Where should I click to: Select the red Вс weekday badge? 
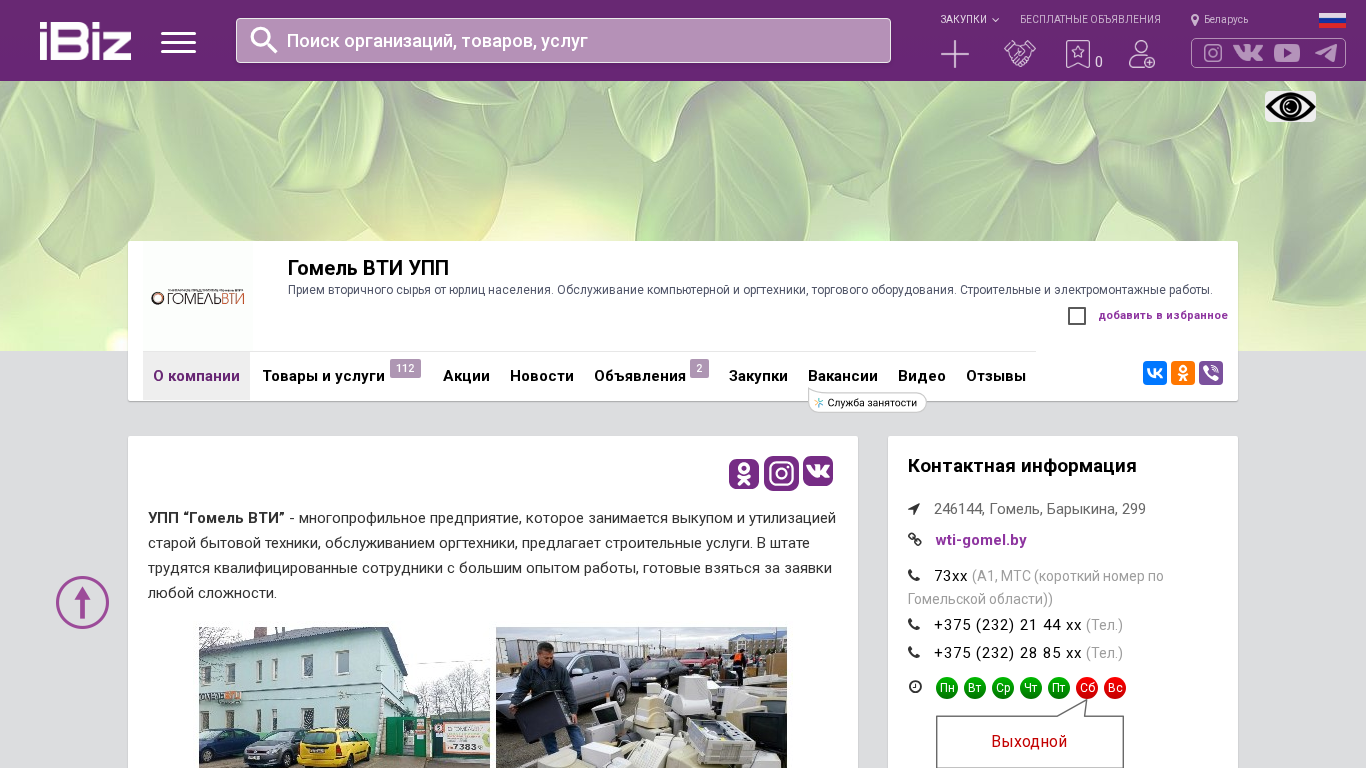[1115, 688]
